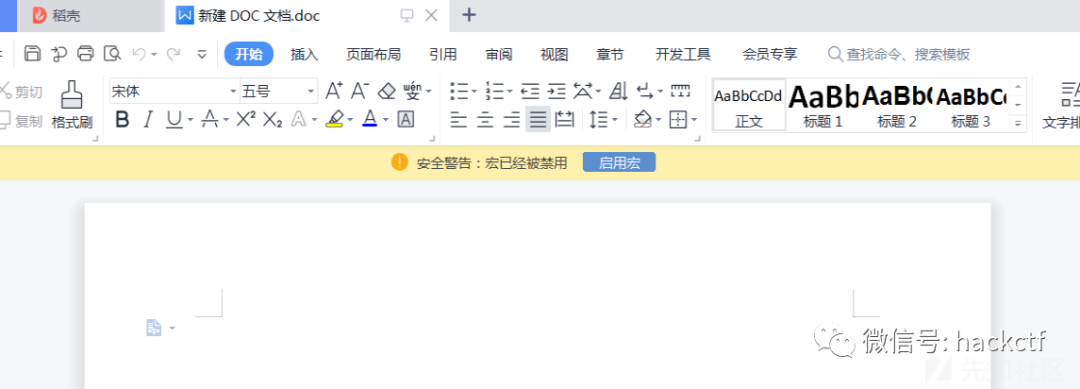Center align text
The width and height of the screenshot is (1080, 389).
(486, 120)
